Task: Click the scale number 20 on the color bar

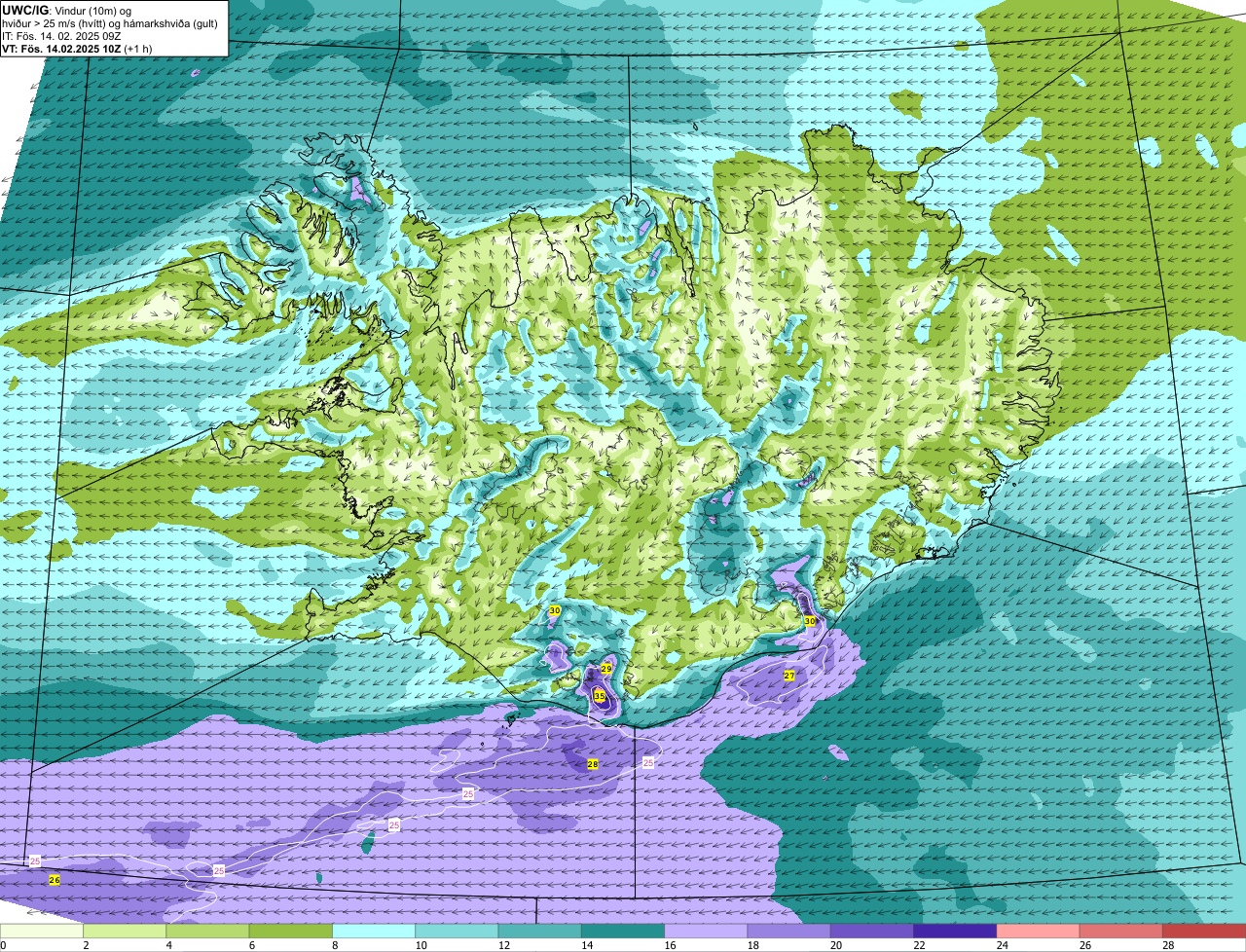Action: pyautogui.click(x=834, y=945)
